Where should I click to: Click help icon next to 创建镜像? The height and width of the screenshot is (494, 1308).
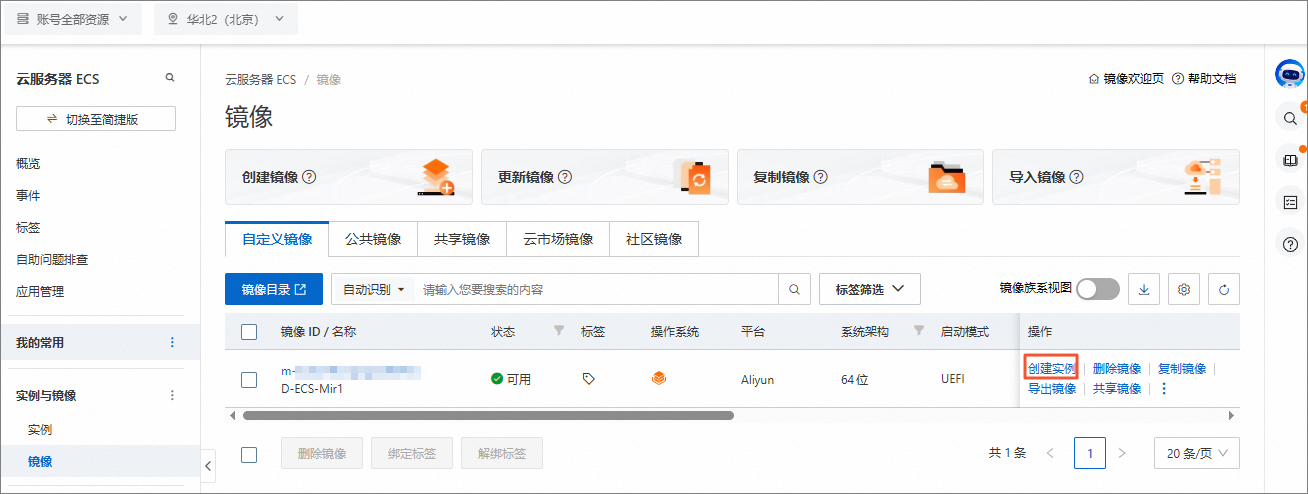(309, 177)
